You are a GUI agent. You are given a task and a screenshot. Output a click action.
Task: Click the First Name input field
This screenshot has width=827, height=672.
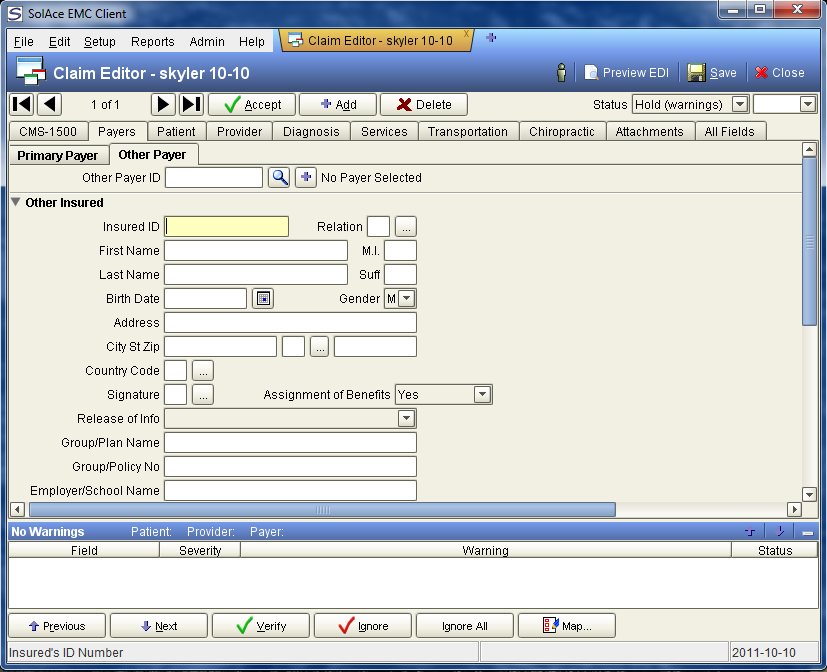click(x=256, y=251)
